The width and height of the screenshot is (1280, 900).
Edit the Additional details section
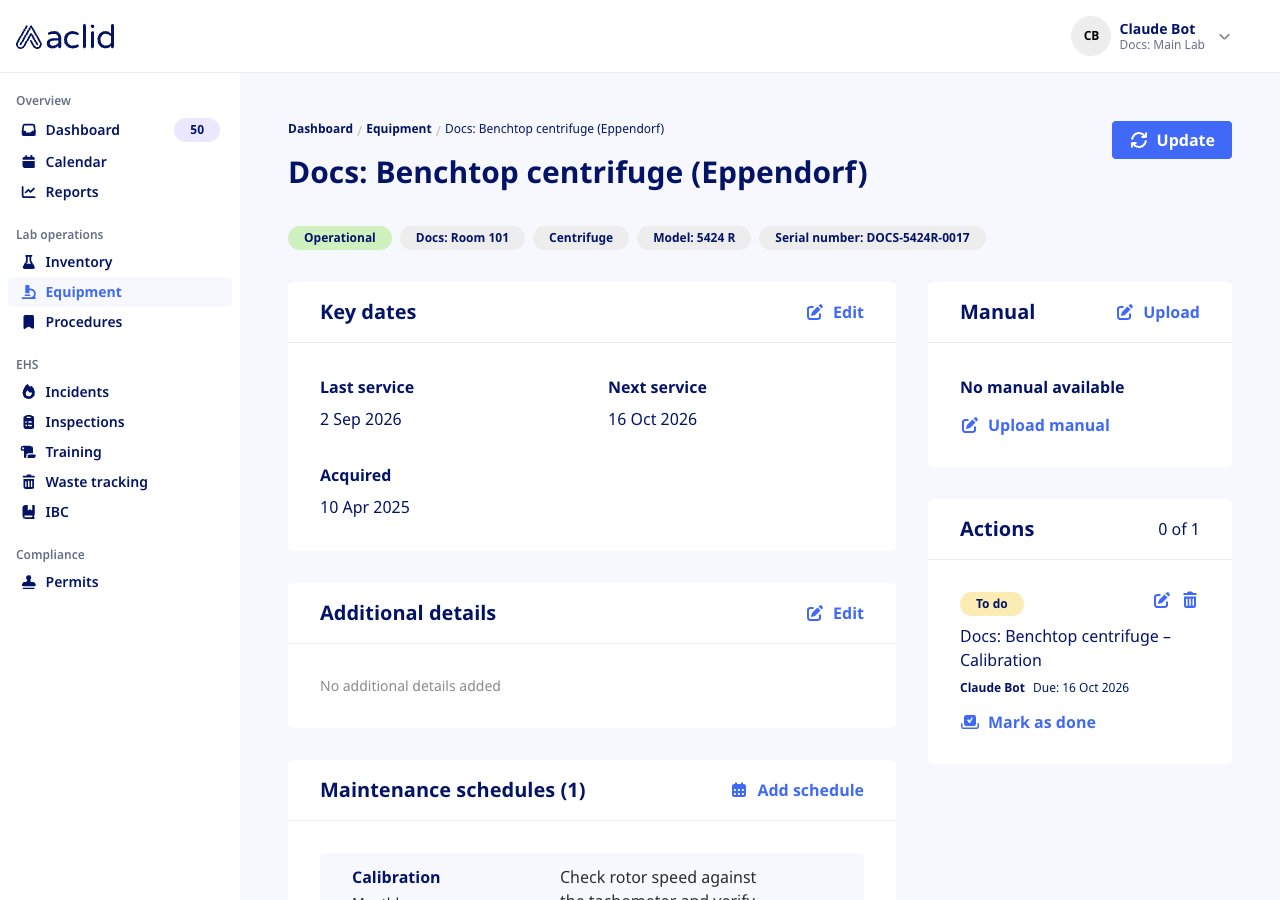click(x=835, y=613)
